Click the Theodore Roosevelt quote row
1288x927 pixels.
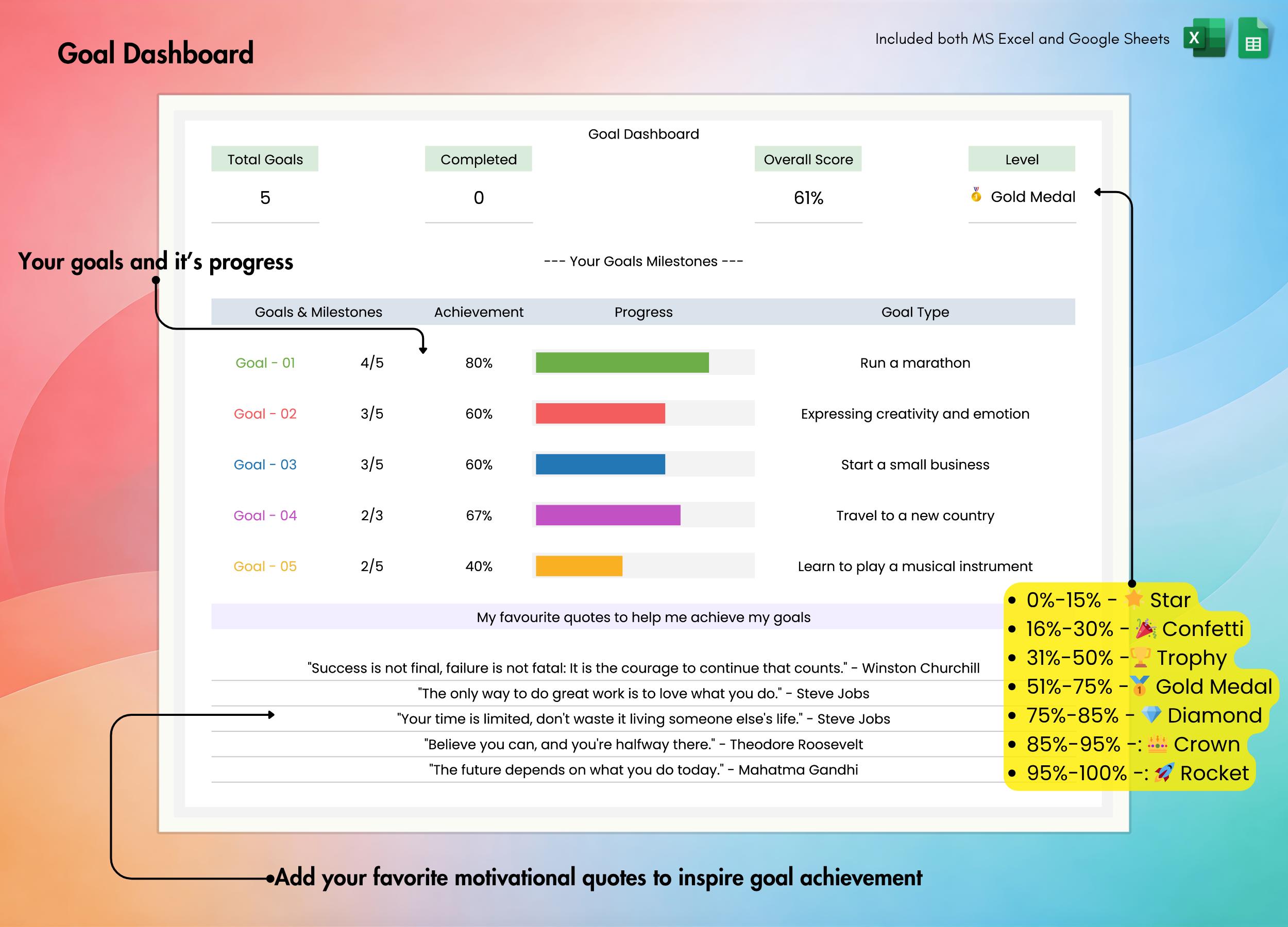point(643,744)
